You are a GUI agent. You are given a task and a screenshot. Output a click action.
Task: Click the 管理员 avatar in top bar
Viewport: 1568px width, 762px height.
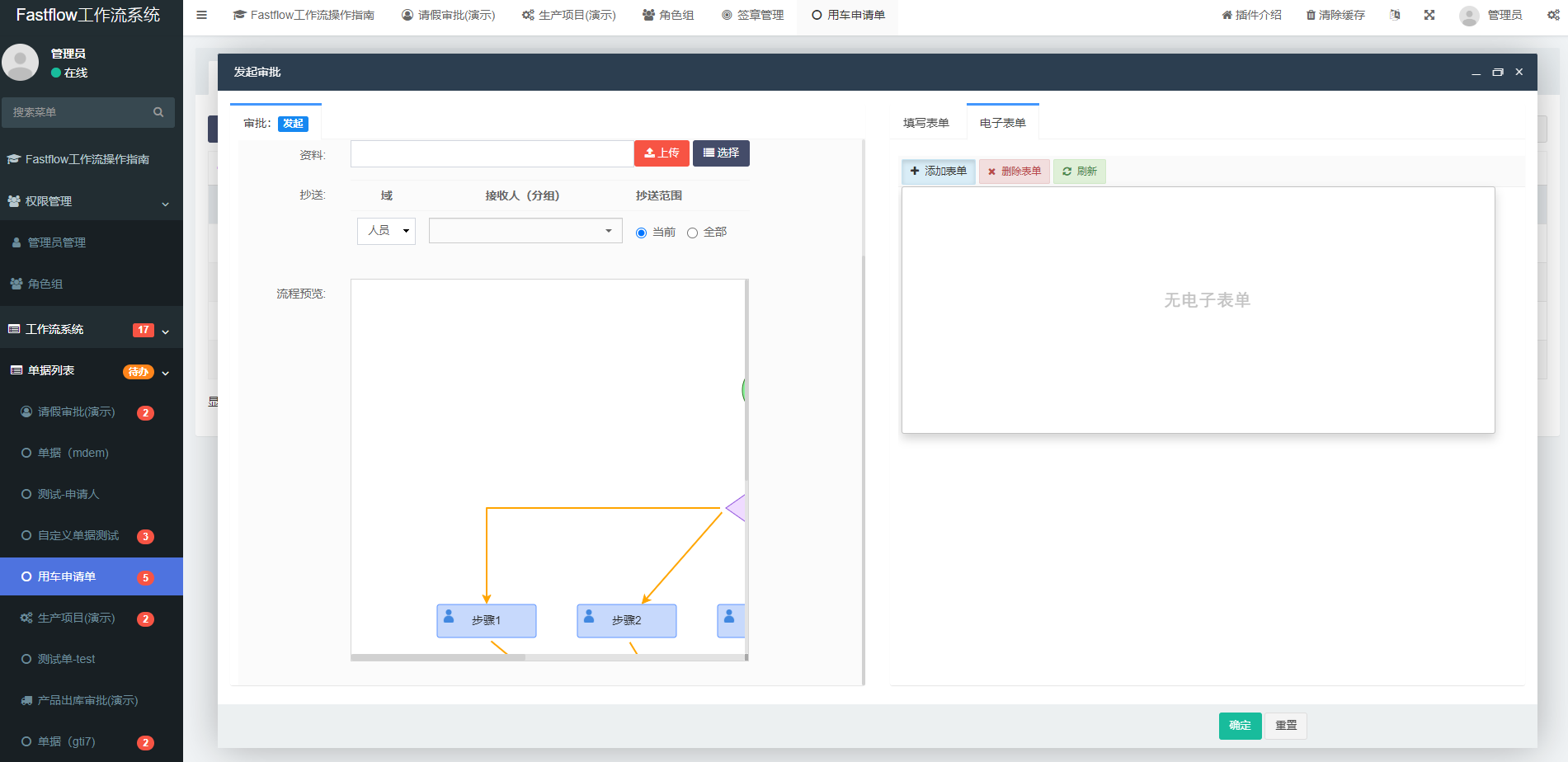1468,16
